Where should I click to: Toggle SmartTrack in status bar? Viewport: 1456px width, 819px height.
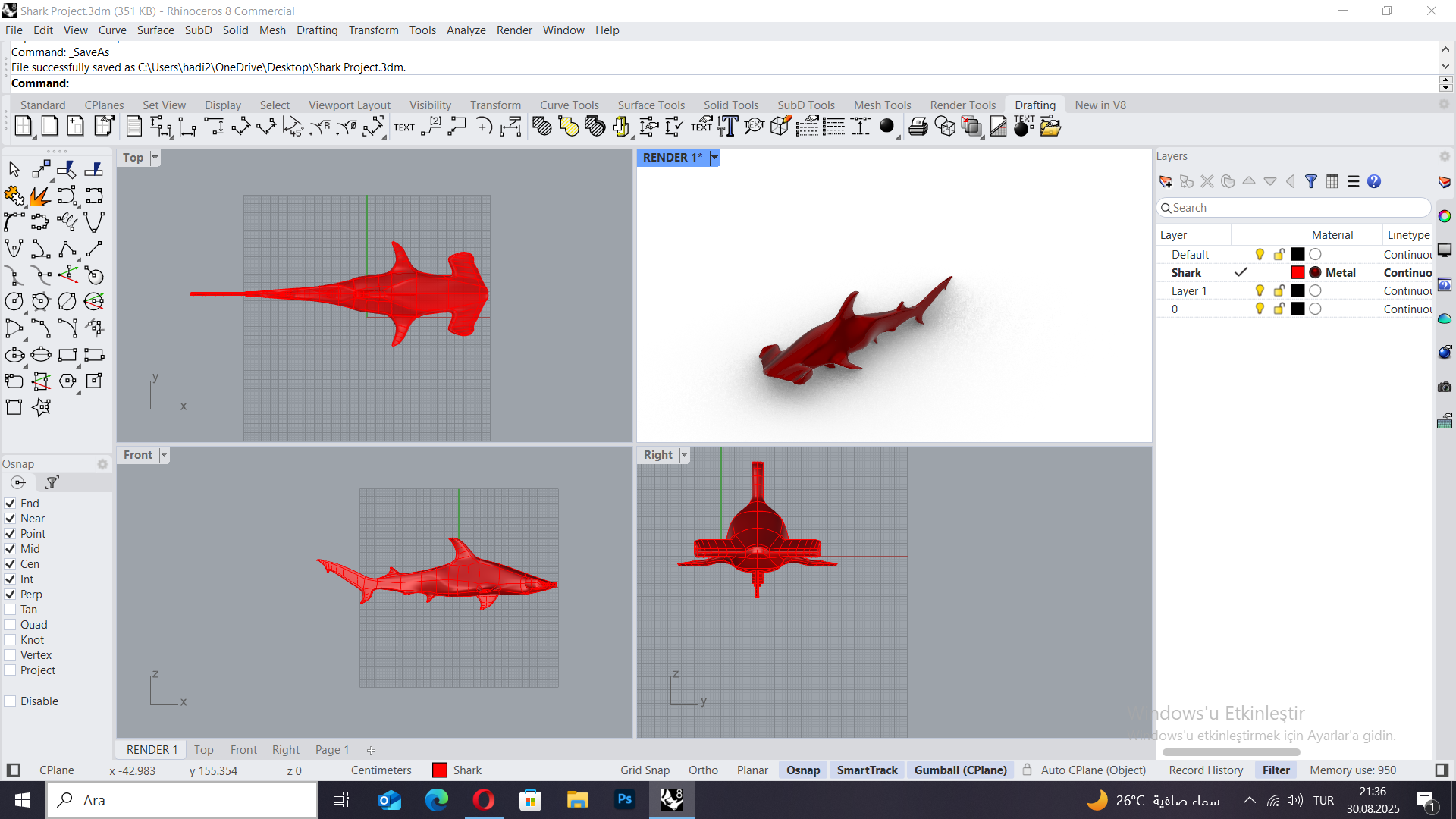point(867,770)
